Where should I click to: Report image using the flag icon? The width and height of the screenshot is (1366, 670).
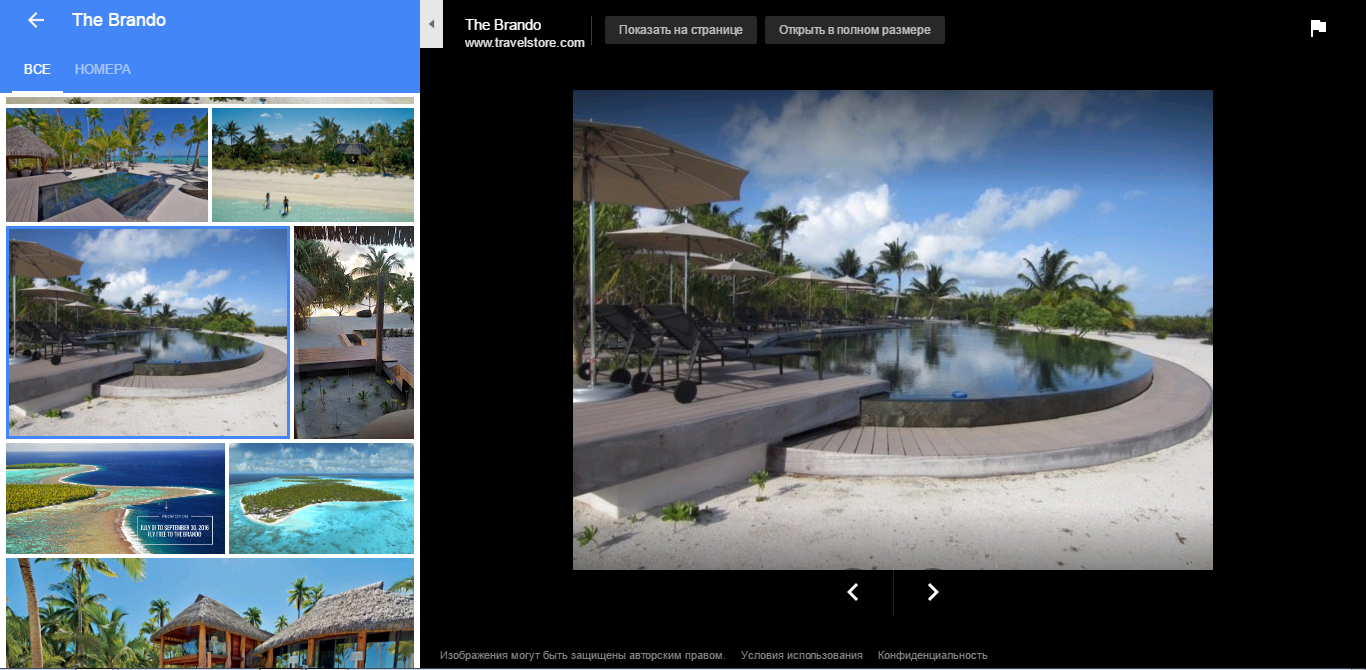[x=1318, y=28]
